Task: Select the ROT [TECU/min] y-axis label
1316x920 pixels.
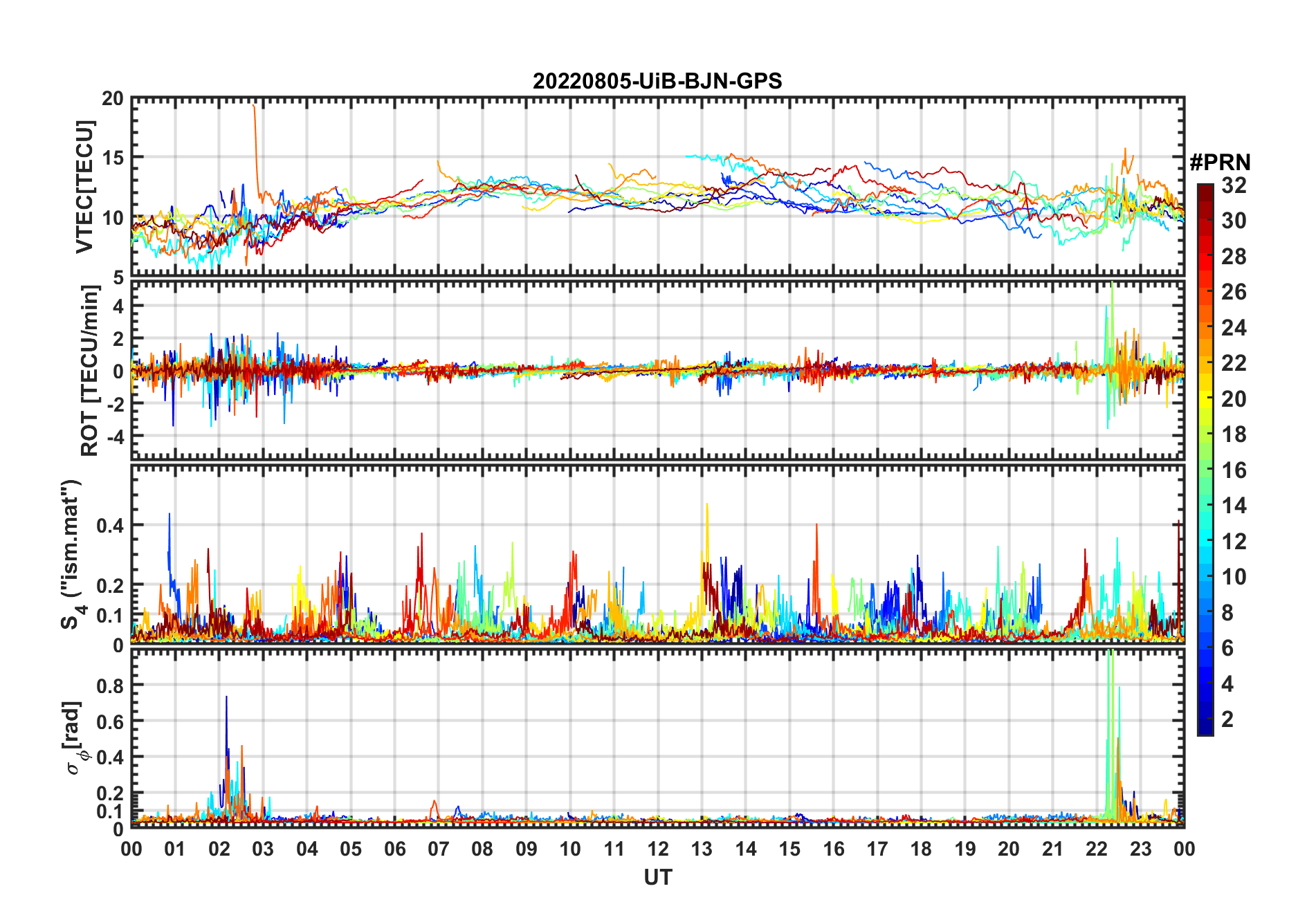Action: (x=89, y=371)
